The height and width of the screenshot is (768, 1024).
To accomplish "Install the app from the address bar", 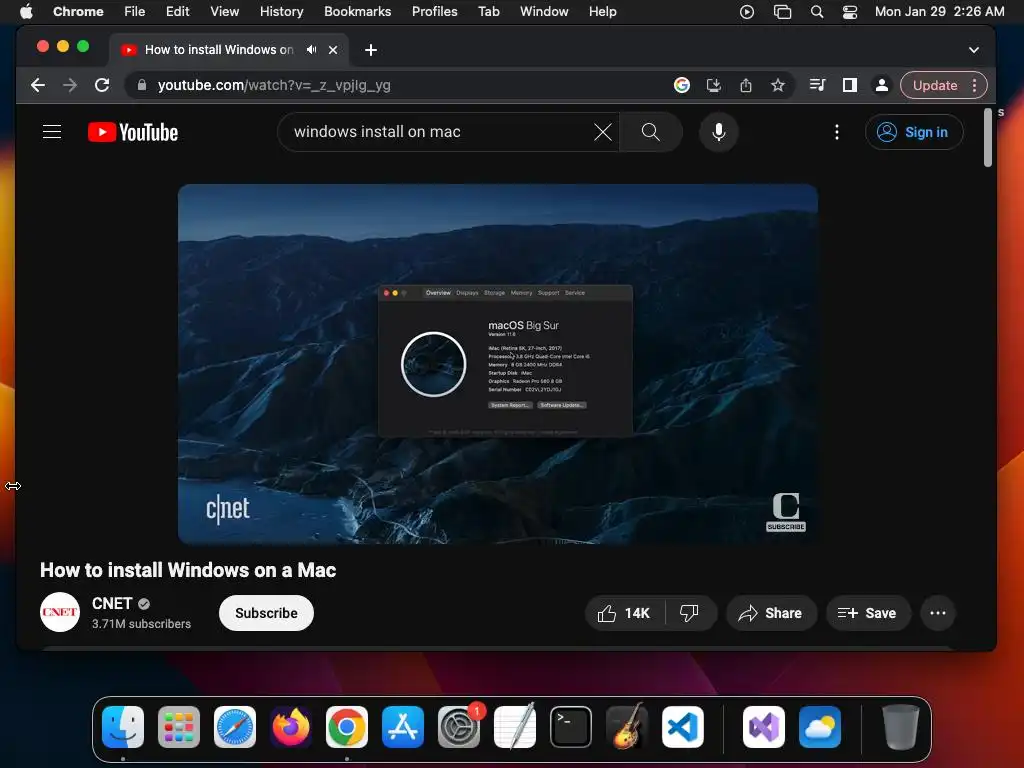I will pyautogui.click(x=714, y=85).
